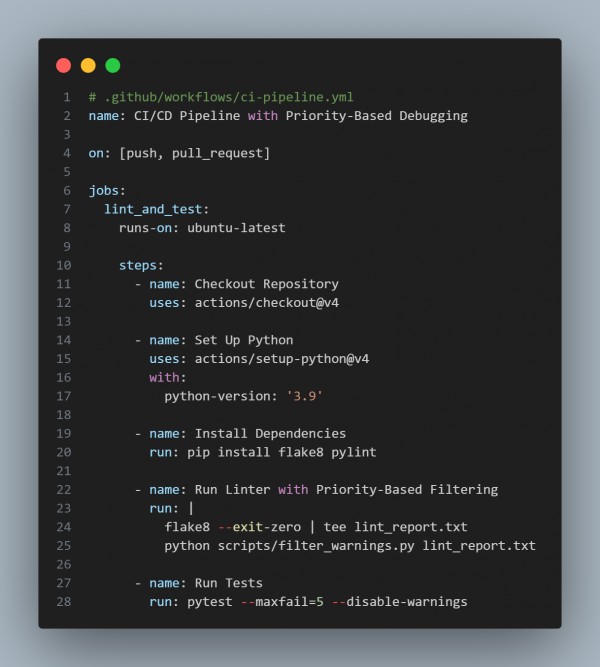This screenshot has width=600, height=667.
Task: Click the '--exit-zero' flag on line 24
Action: pos(259,527)
